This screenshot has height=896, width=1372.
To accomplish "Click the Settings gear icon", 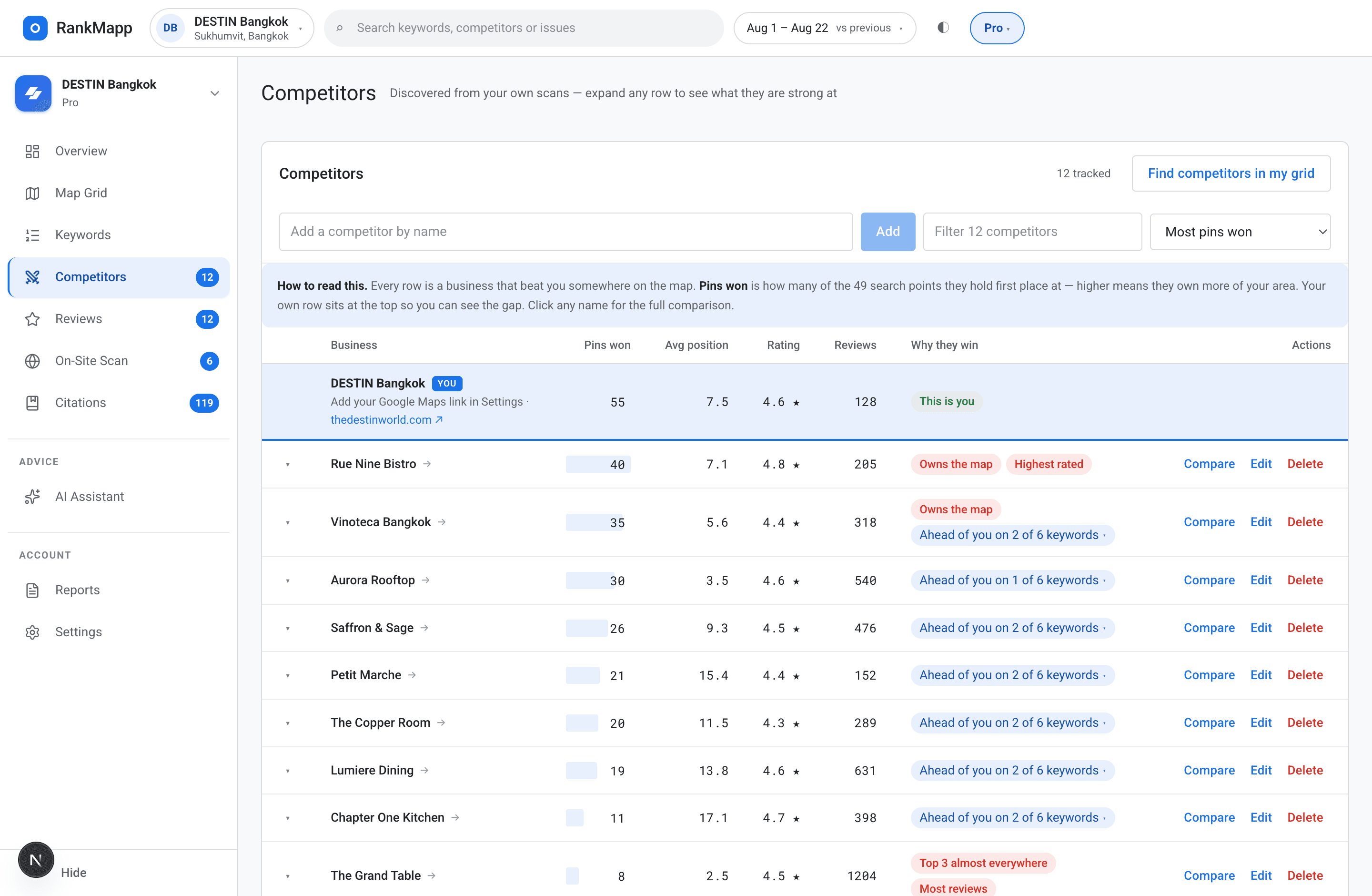I will pyautogui.click(x=32, y=632).
